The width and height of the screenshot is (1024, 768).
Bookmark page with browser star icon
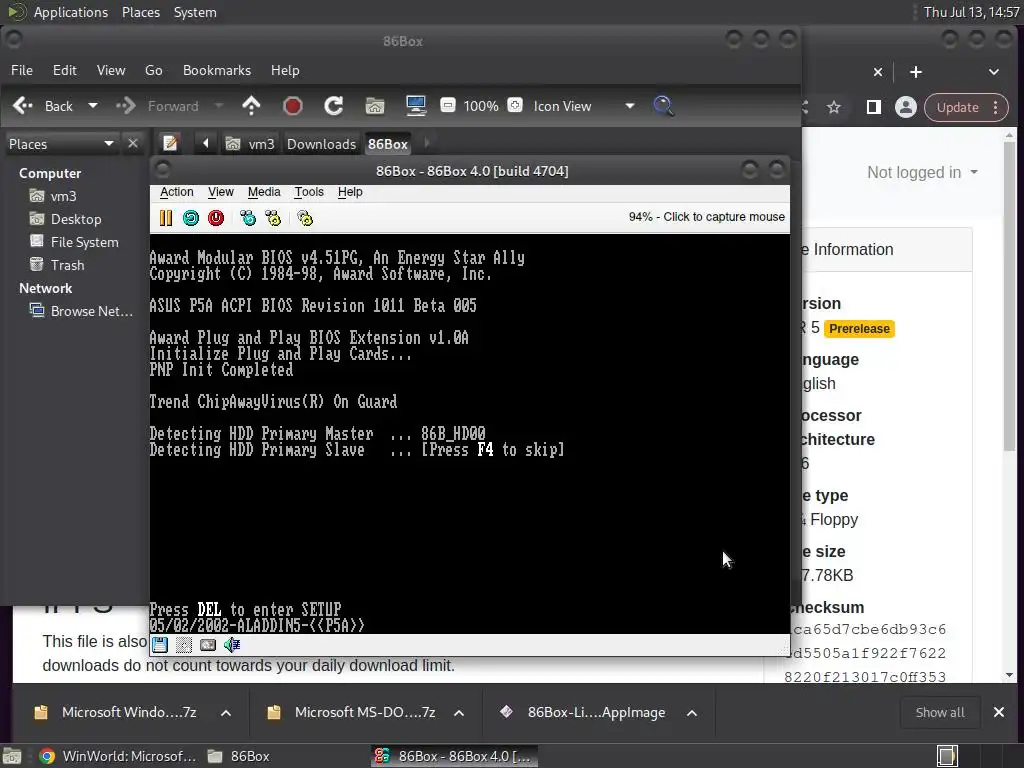834,107
